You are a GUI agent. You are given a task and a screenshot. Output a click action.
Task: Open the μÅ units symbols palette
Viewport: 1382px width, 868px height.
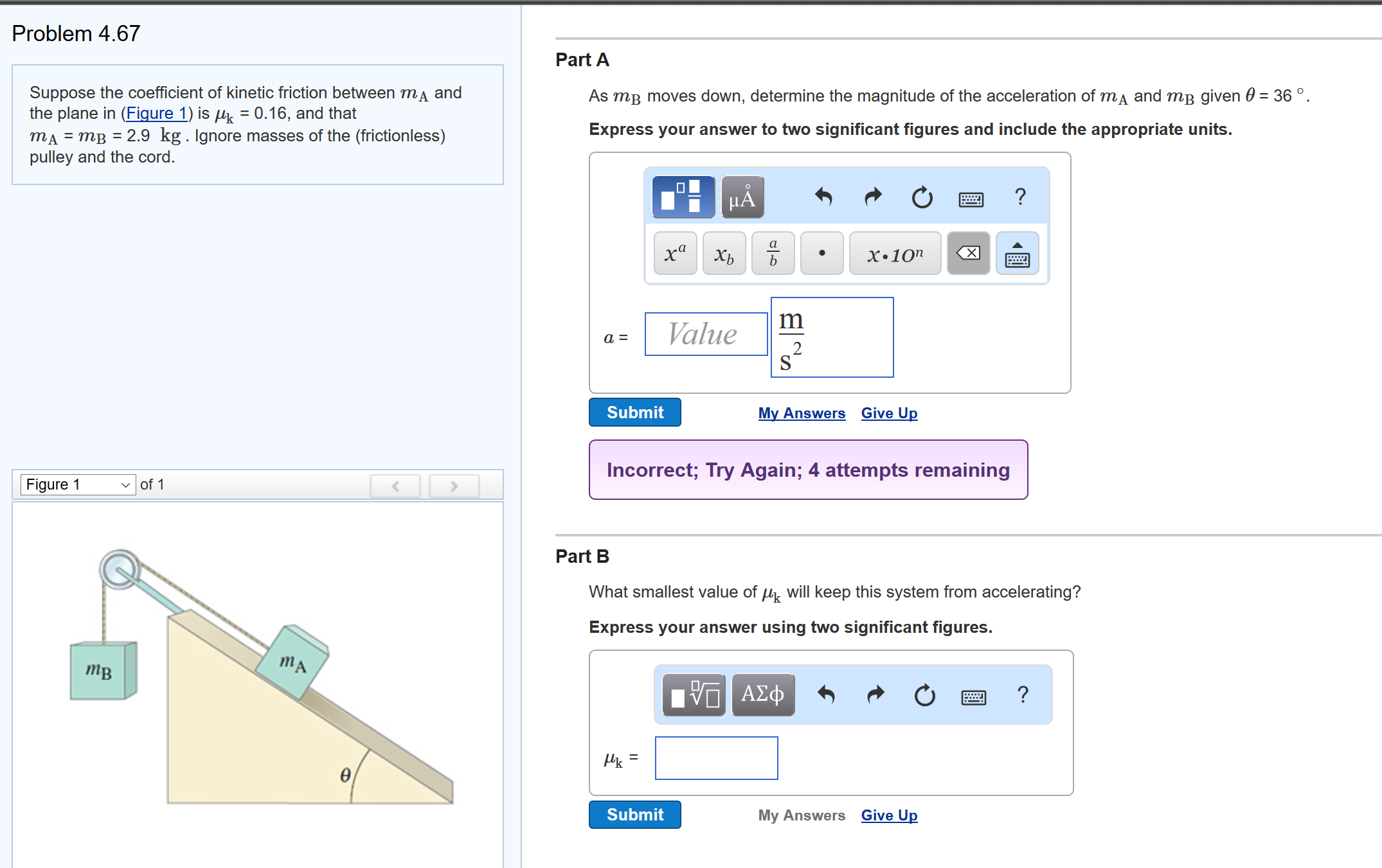click(x=742, y=197)
